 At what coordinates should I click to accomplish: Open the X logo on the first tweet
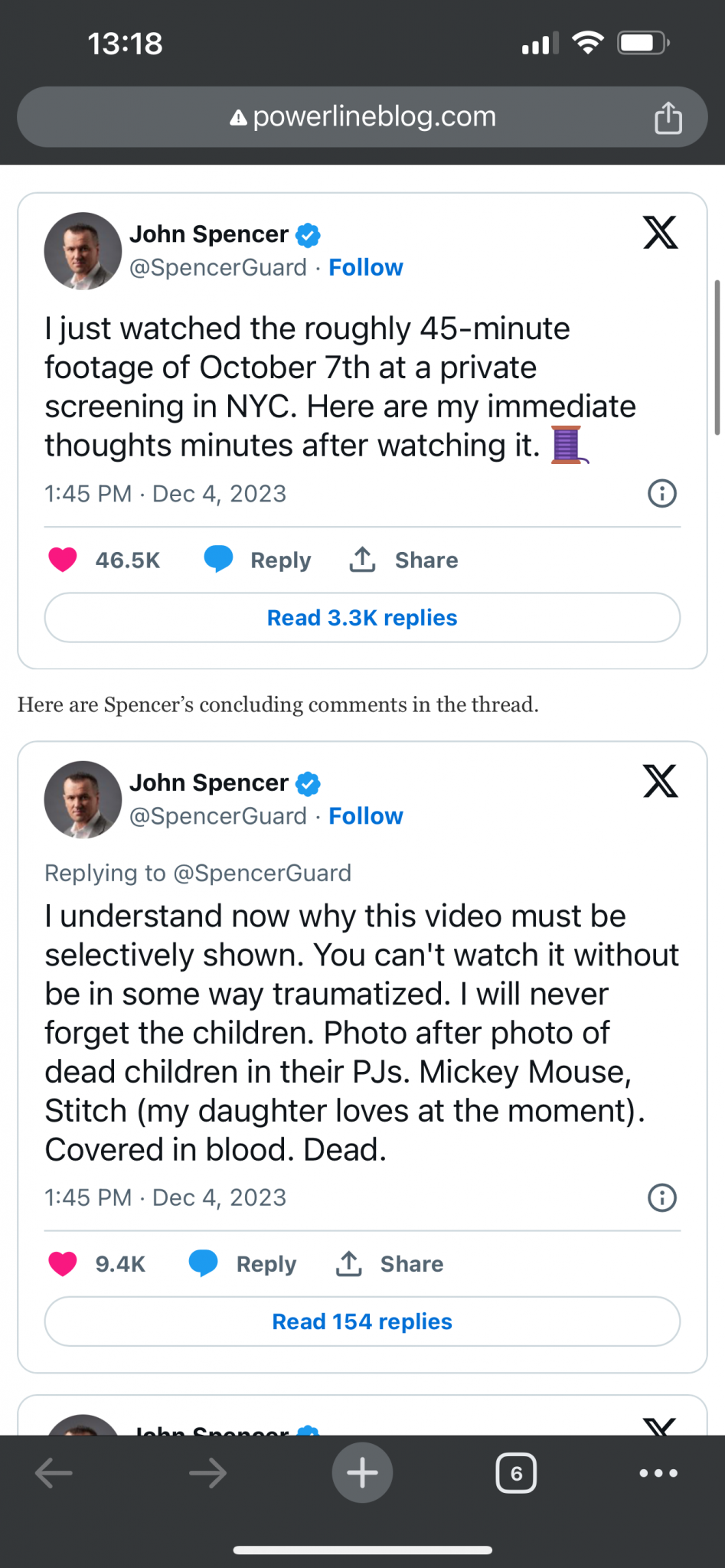660,233
